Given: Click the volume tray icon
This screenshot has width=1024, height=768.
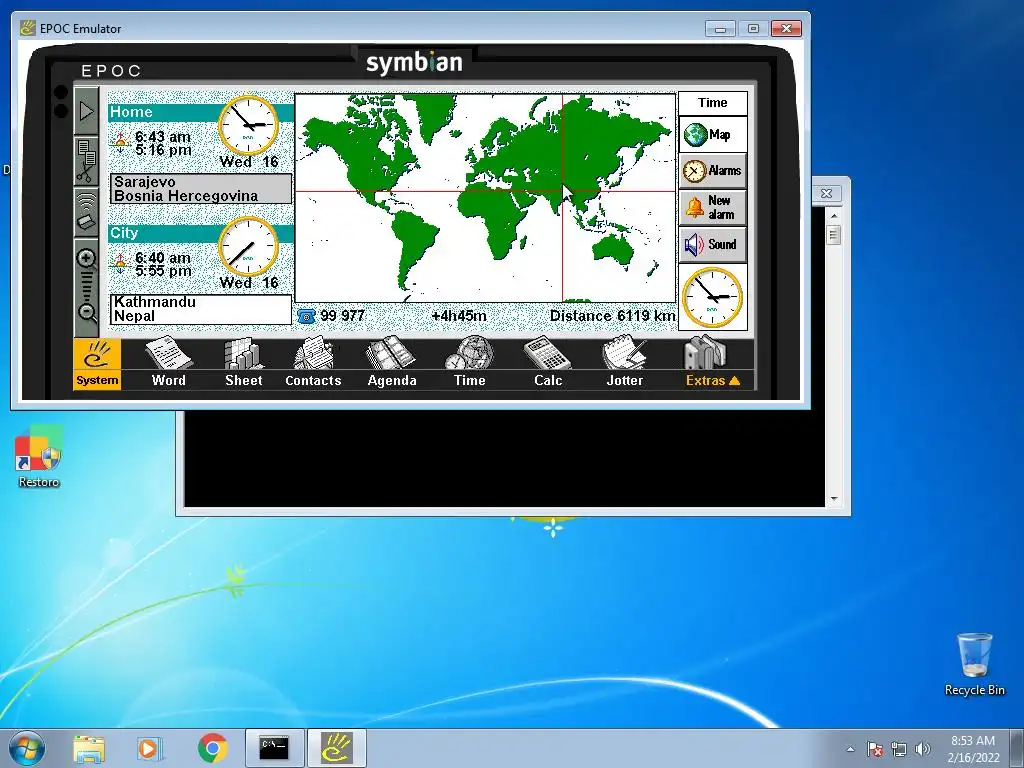Looking at the screenshot, I should coord(922,749).
